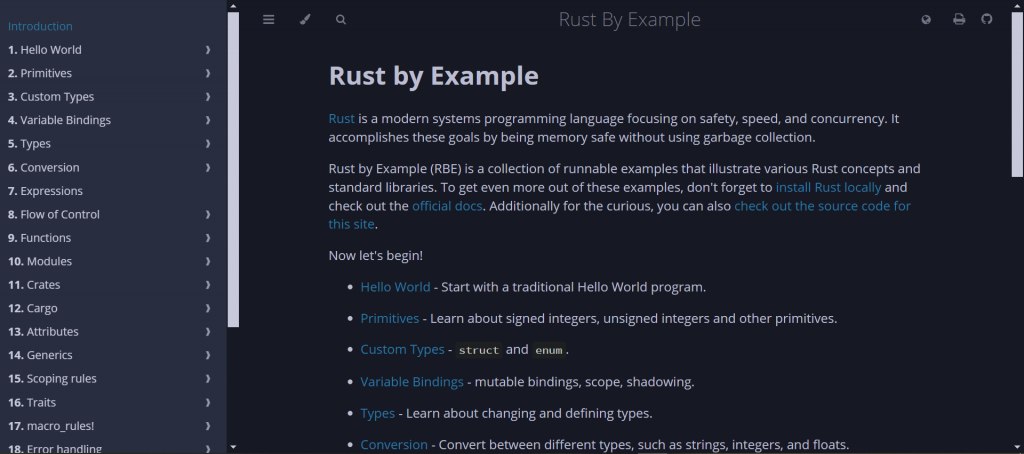Expand the Crates chapter chevron
The image size is (1024, 454).
208,285
